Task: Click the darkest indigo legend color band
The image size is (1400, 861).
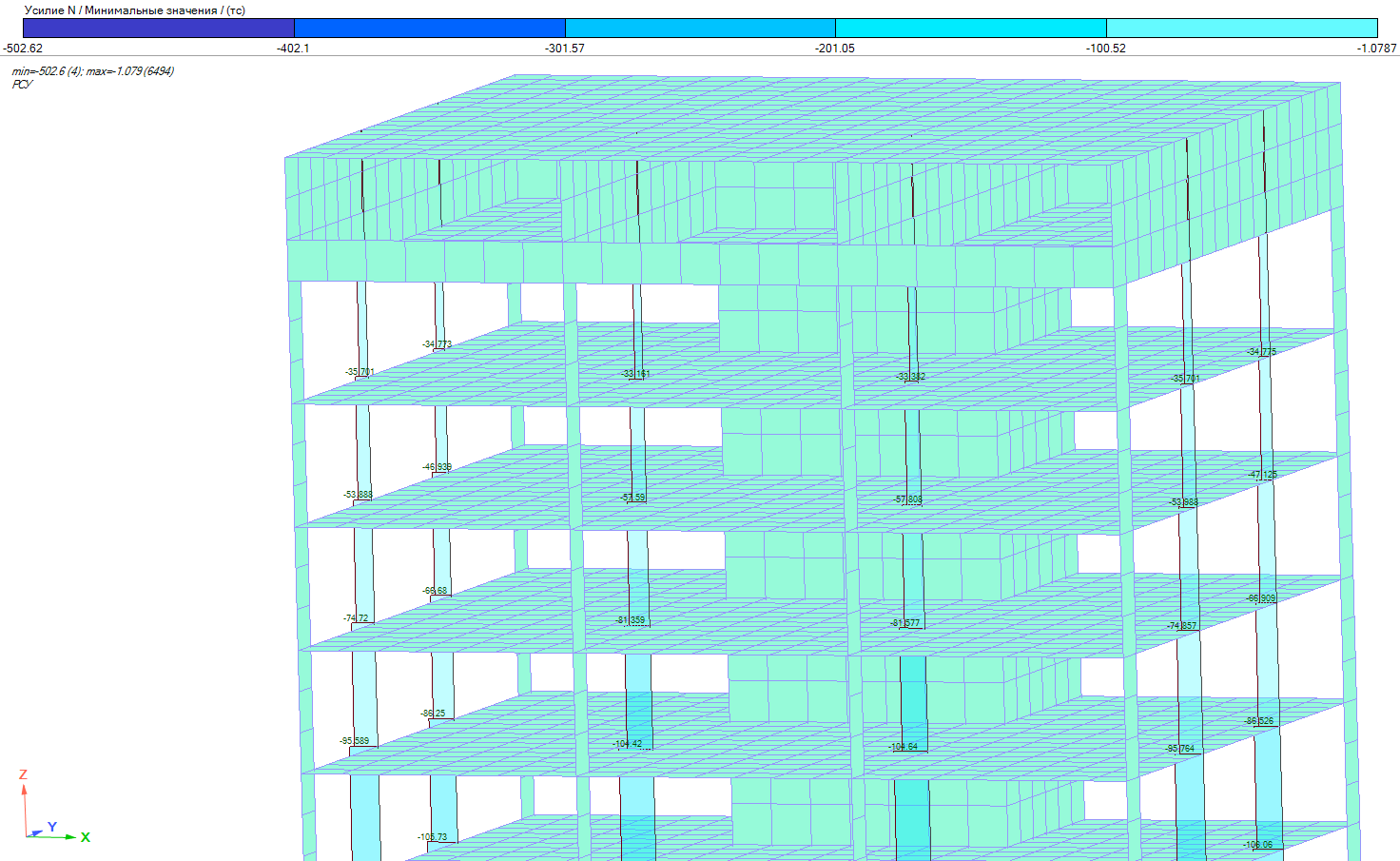Action: tap(159, 29)
